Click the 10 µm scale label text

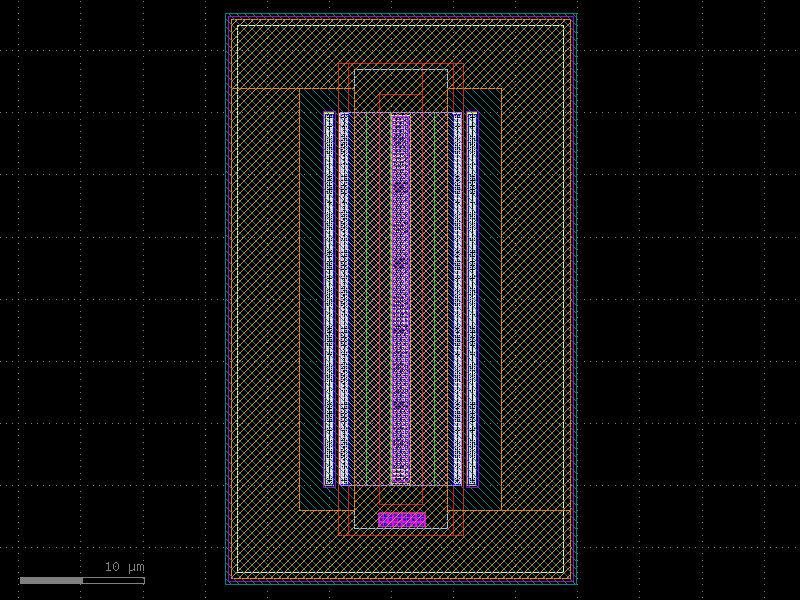tap(123, 568)
